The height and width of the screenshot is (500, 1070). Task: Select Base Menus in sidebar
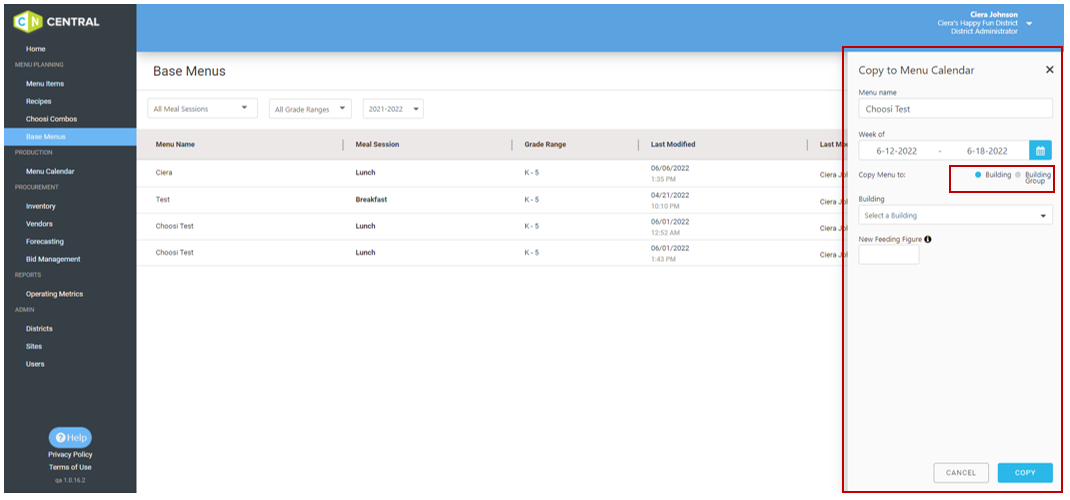(70, 137)
